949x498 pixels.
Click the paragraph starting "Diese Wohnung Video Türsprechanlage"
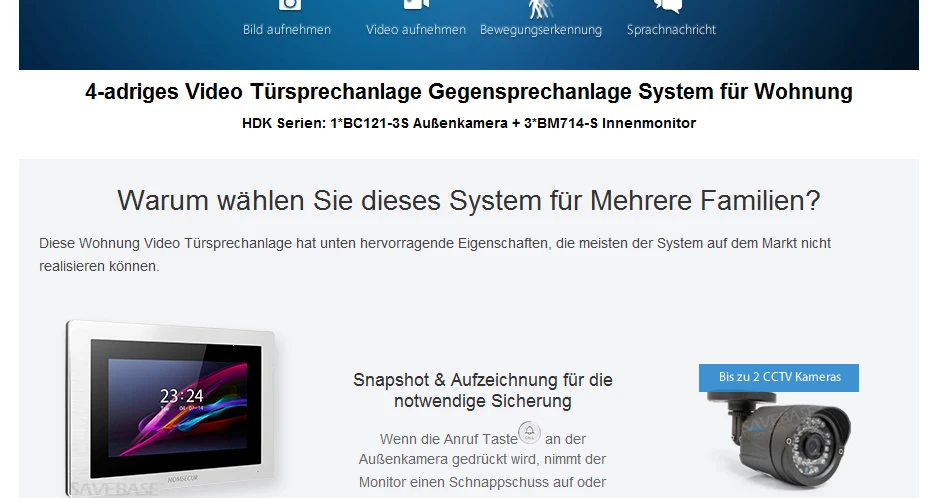pyautogui.click(x=435, y=255)
